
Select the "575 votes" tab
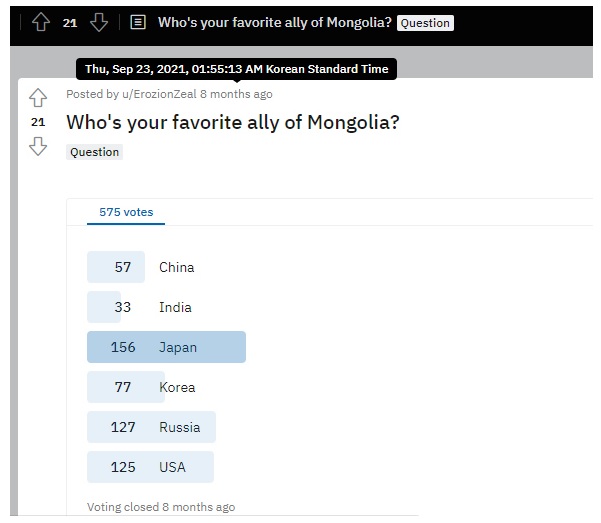click(125, 212)
